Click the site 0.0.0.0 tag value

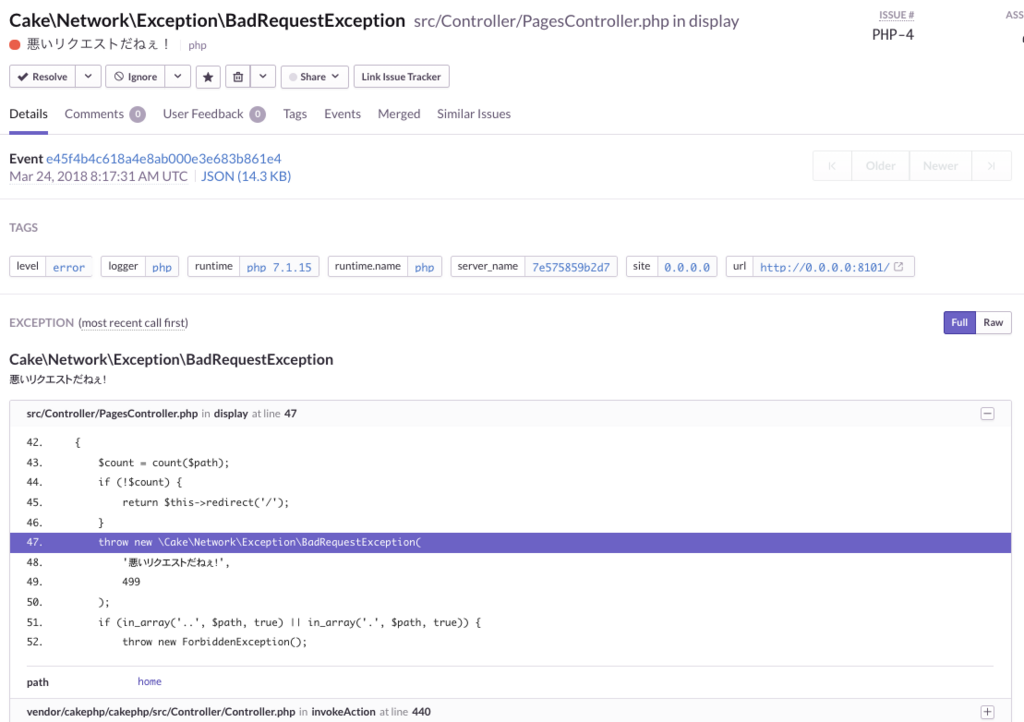(x=687, y=267)
